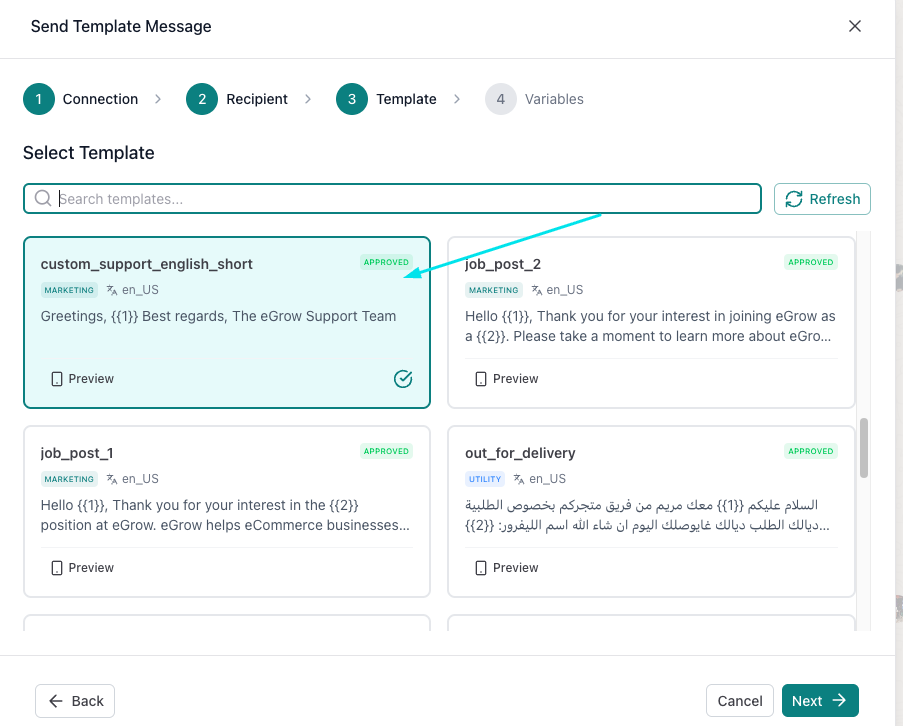Image resolution: width=903 pixels, height=726 pixels.
Task: Click the Cancel button
Action: pyautogui.click(x=740, y=701)
